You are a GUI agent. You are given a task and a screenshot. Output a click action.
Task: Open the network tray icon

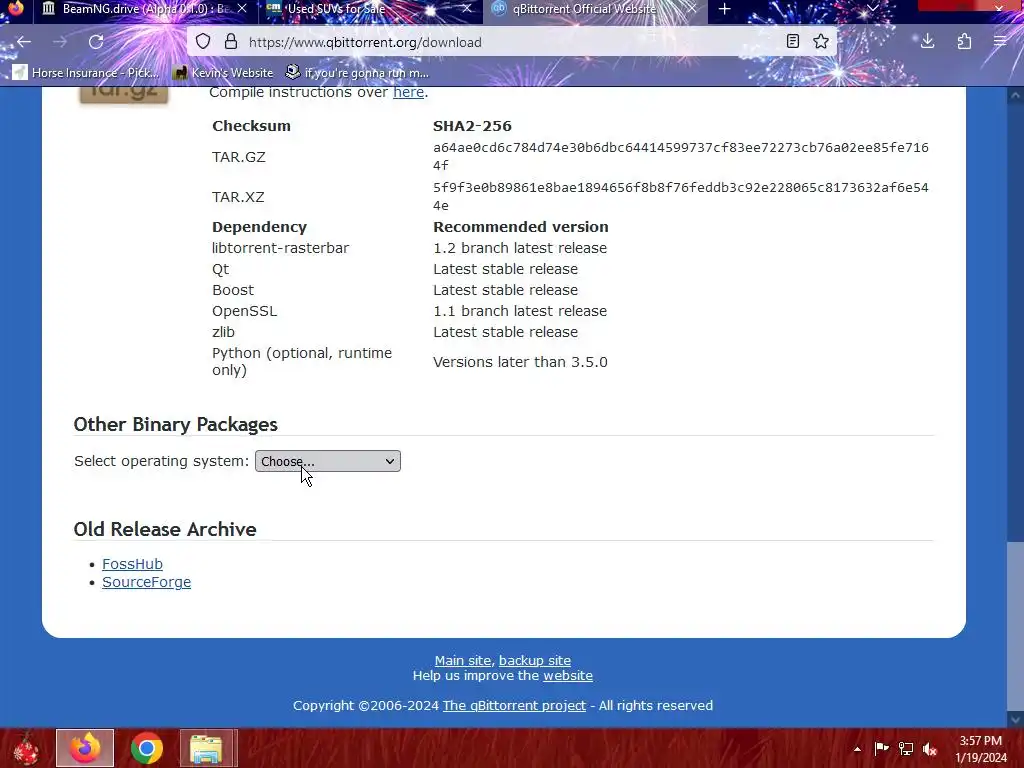pos(906,748)
